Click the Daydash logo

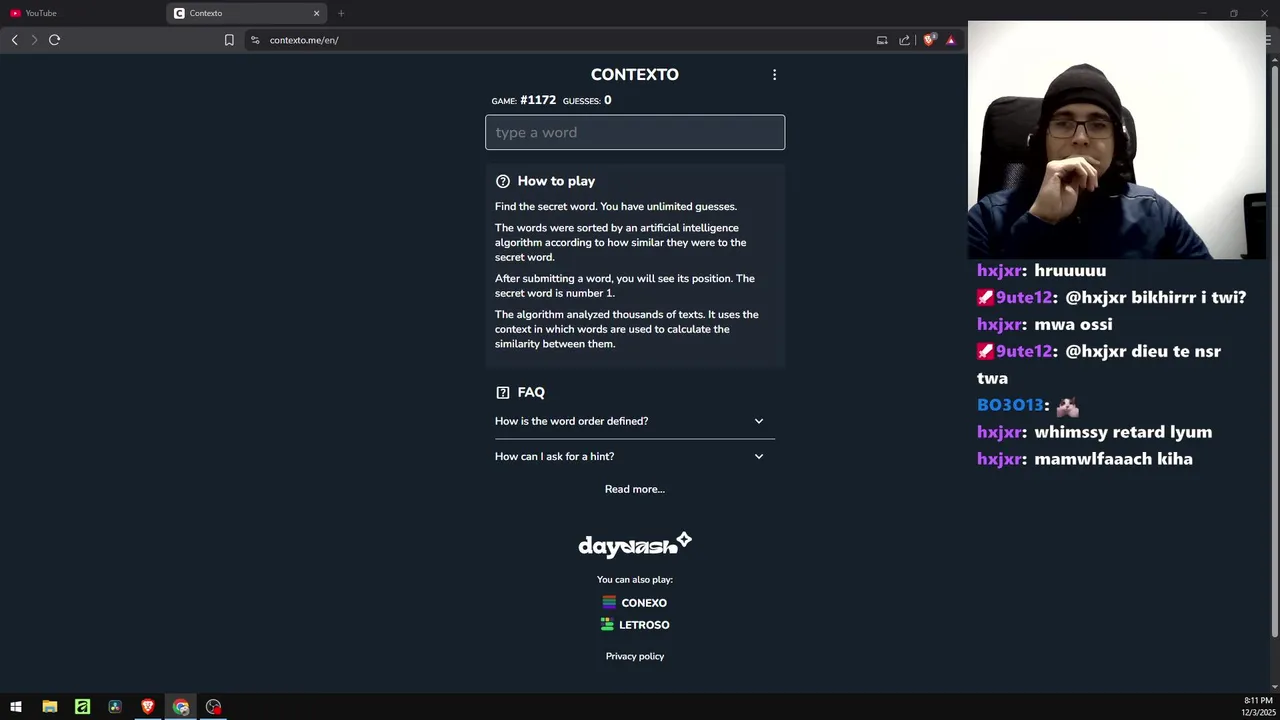coord(635,544)
